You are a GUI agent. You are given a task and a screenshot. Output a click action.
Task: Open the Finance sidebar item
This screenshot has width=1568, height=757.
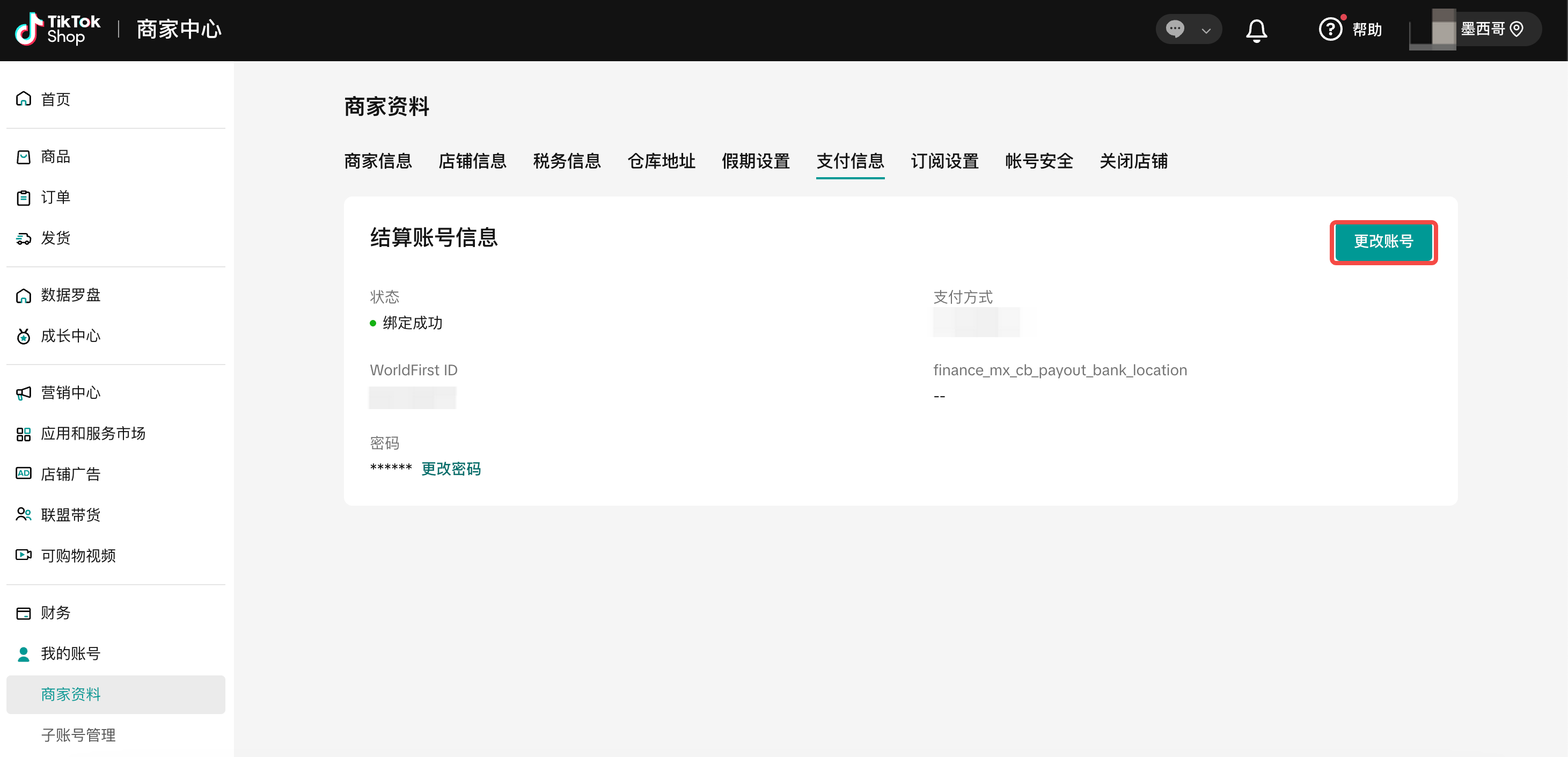55,613
